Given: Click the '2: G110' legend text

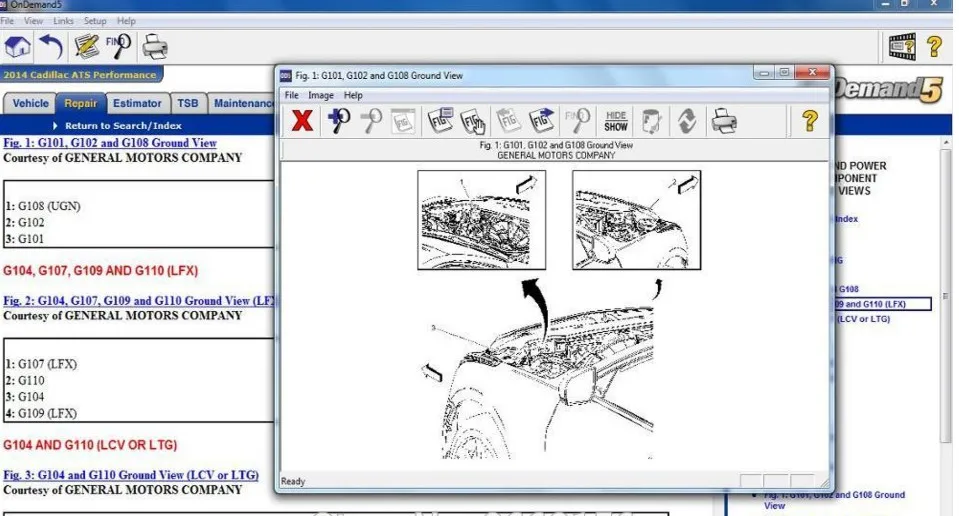Looking at the screenshot, I should point(25,381).
